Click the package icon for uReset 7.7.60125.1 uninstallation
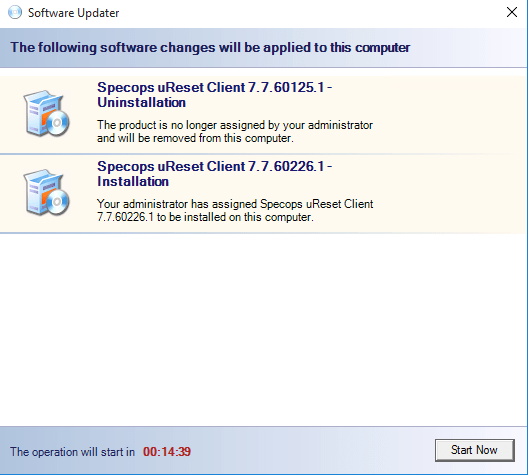The width and height of the screenshot is (528, 475). [x=46, y=114]
